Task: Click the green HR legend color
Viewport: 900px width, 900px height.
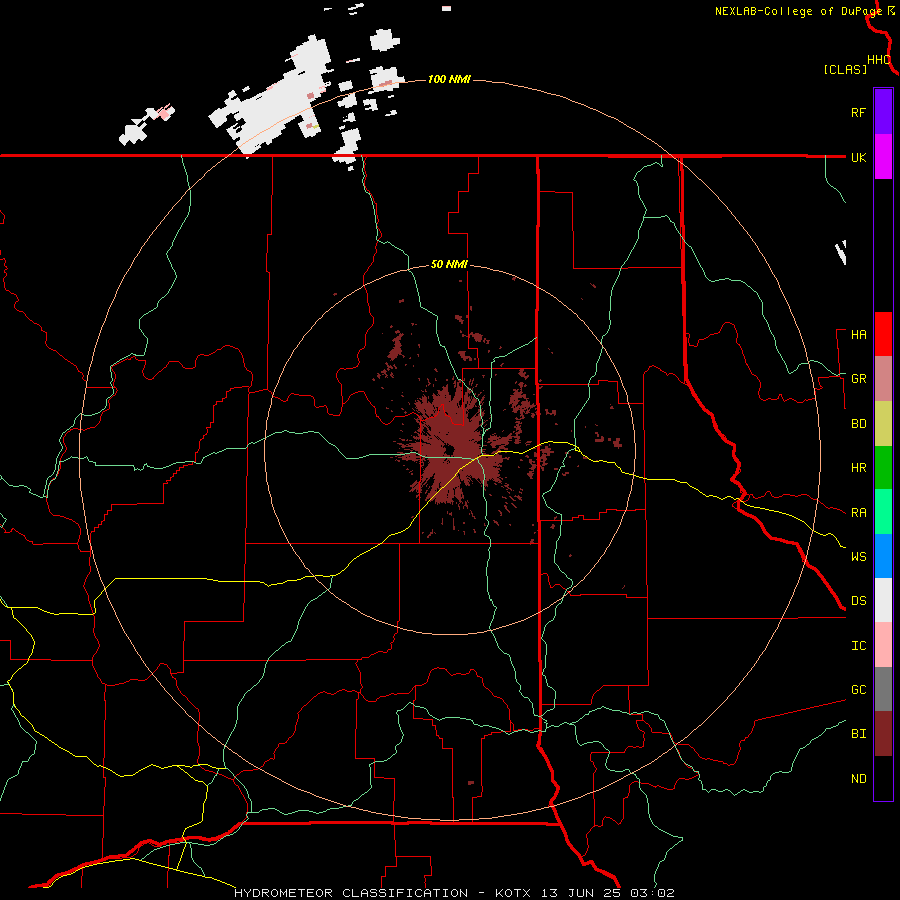Action: tap(883, 467)
